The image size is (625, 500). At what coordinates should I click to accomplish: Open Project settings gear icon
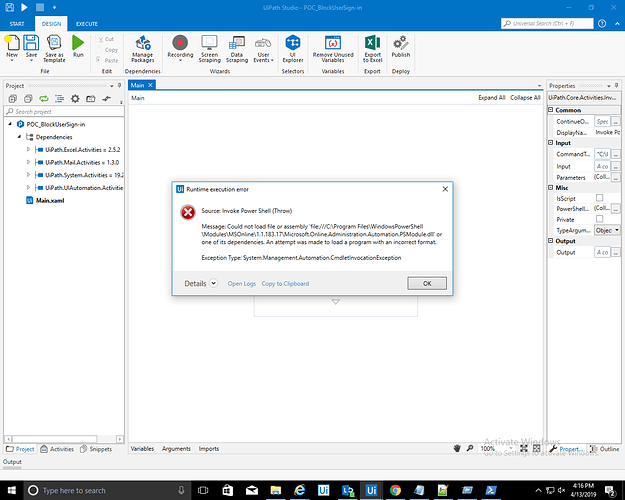[75, 98]
